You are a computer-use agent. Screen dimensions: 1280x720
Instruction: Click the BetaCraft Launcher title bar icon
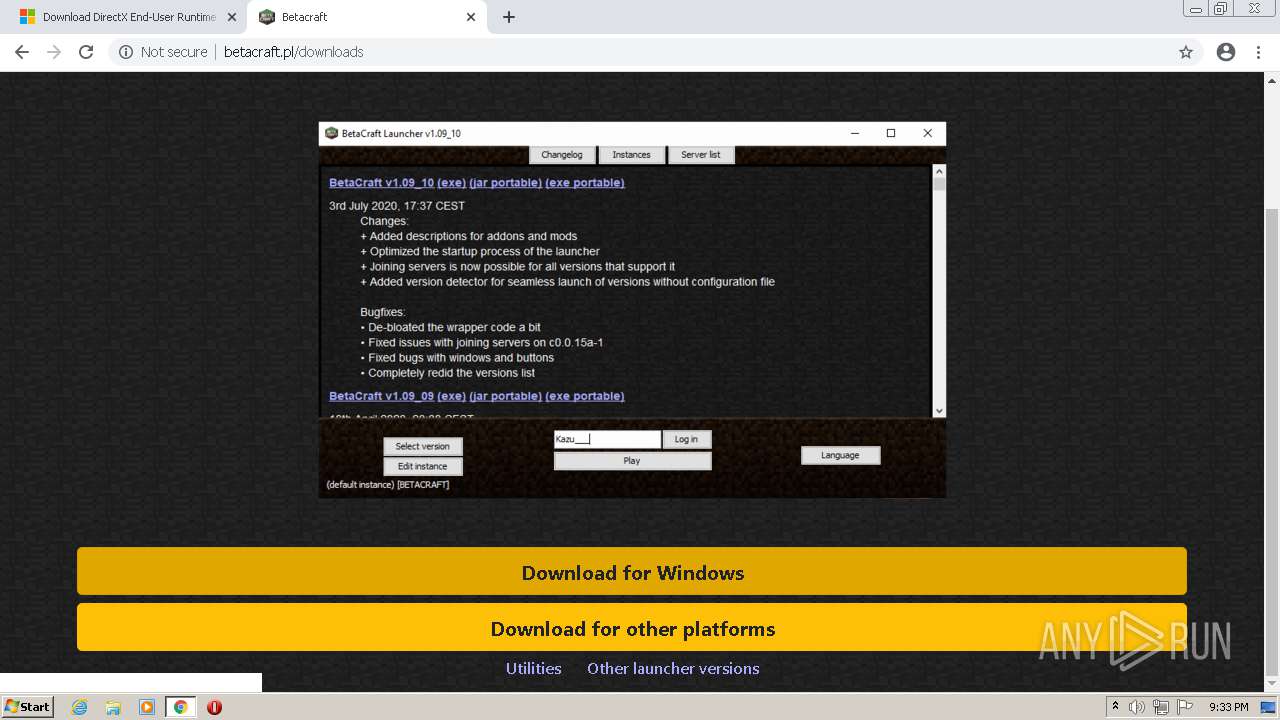(x=332, y=133)
